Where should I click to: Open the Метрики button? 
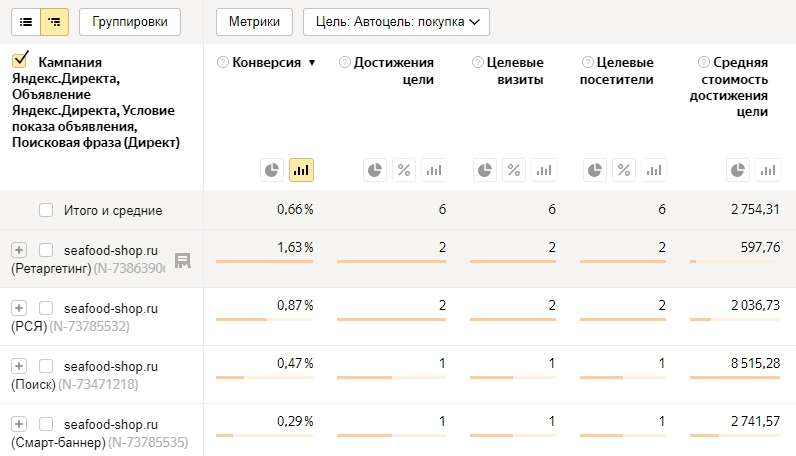[254, 21]
